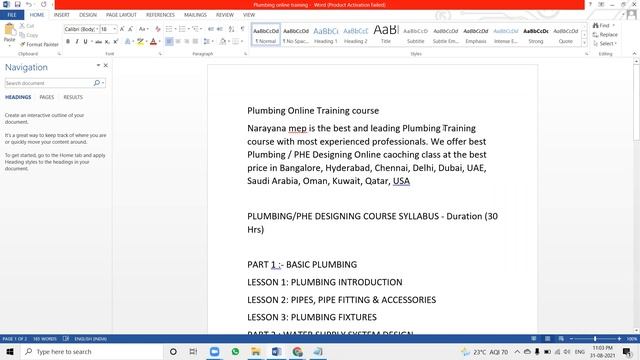Toggle Italic formatting

(x=77, y=42)
